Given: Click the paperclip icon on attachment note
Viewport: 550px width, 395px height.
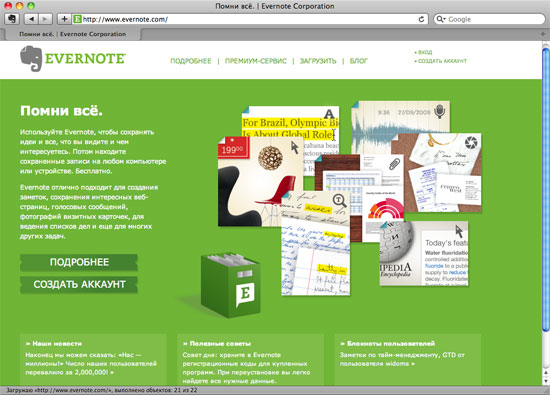Looking at the screenshot, I should click(x=395, y=164).
